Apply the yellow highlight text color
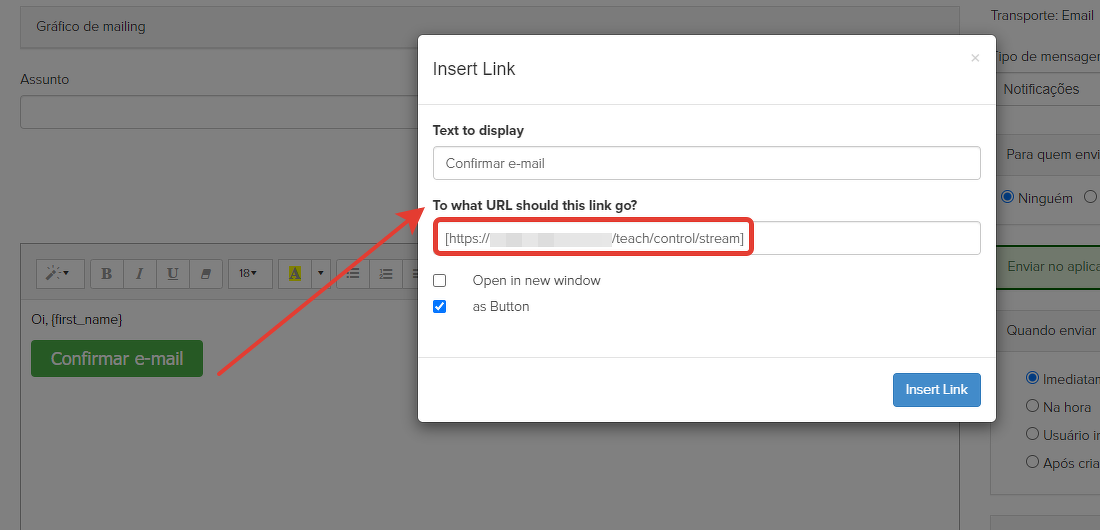 (x=295, y=273)
